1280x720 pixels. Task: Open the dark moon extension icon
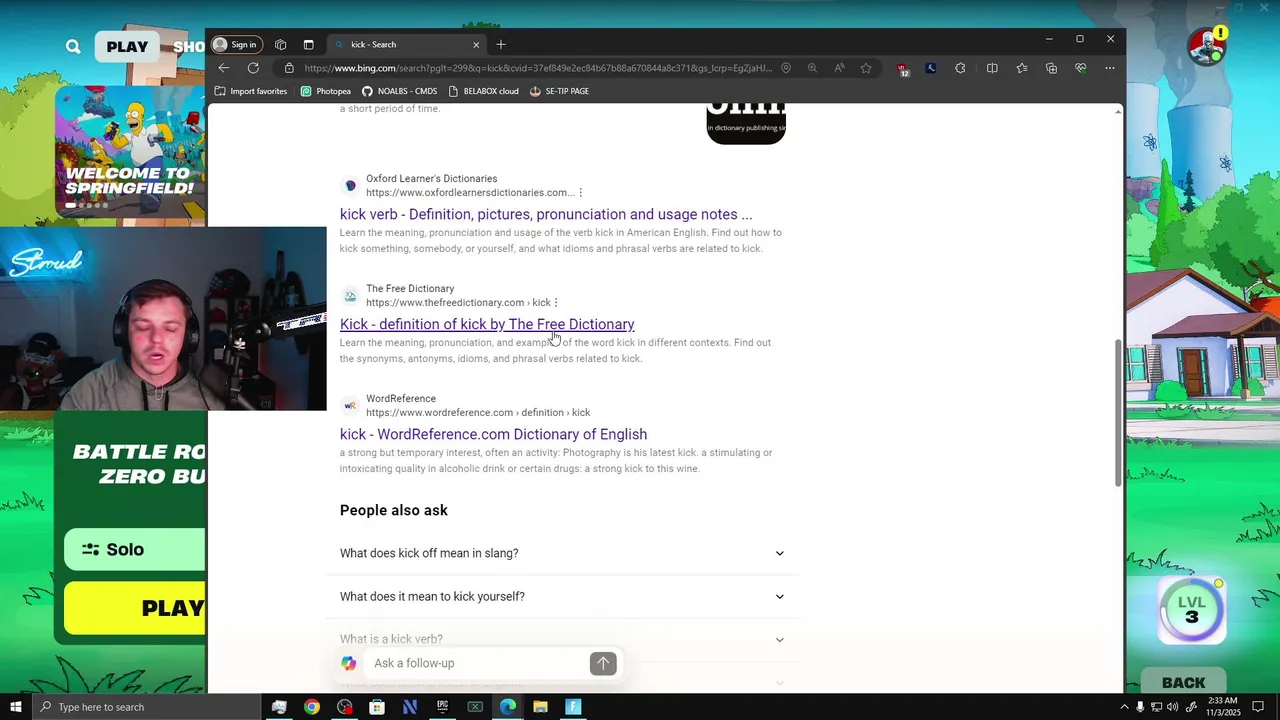point(931,68)
